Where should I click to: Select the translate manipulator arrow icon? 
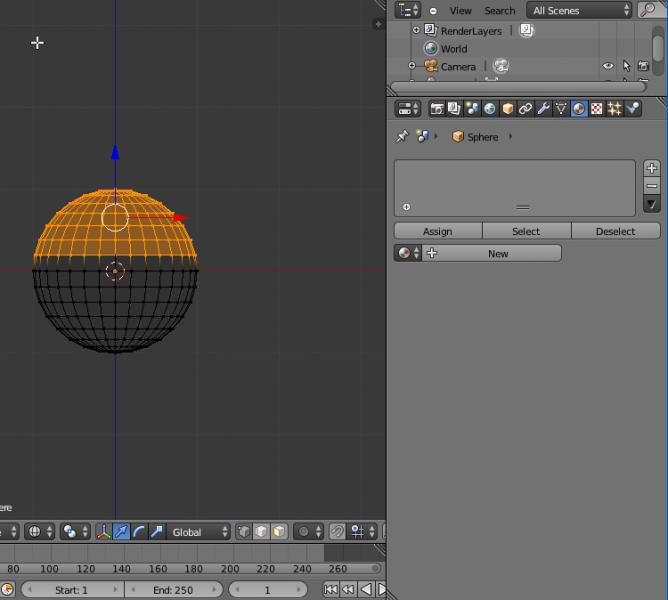[121, 532]
